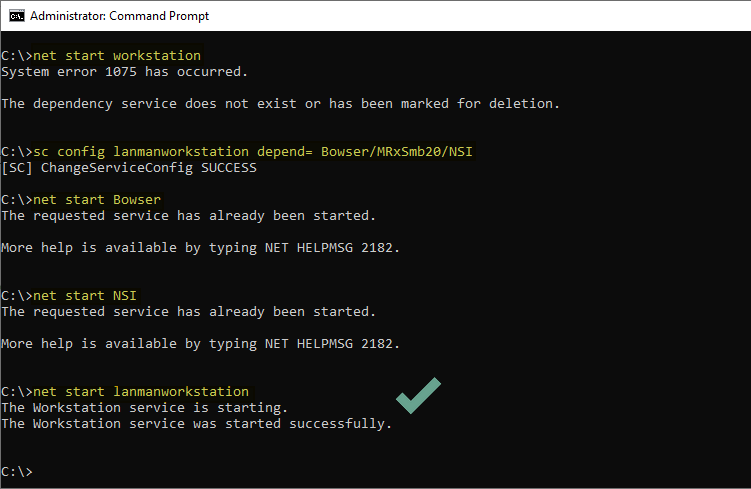Click 'NET HELPMSG 2182' line under Bowser output
Viewport: 751px width, 489px height.
(x=200, y=248)
